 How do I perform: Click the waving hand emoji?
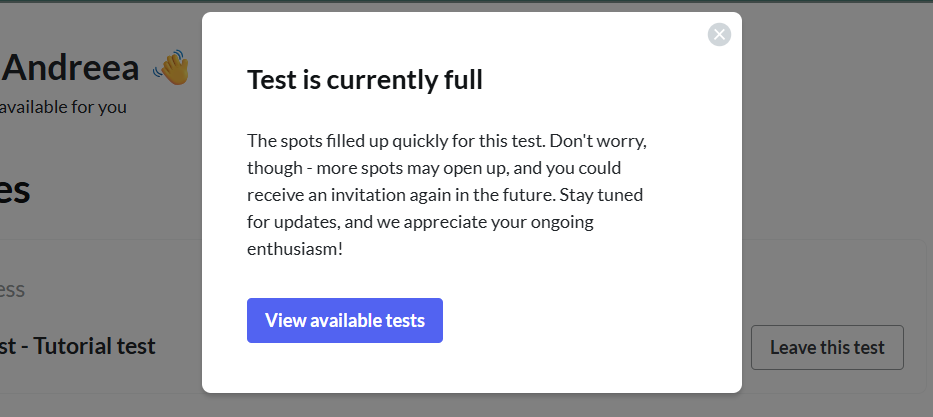coord(171,67)
